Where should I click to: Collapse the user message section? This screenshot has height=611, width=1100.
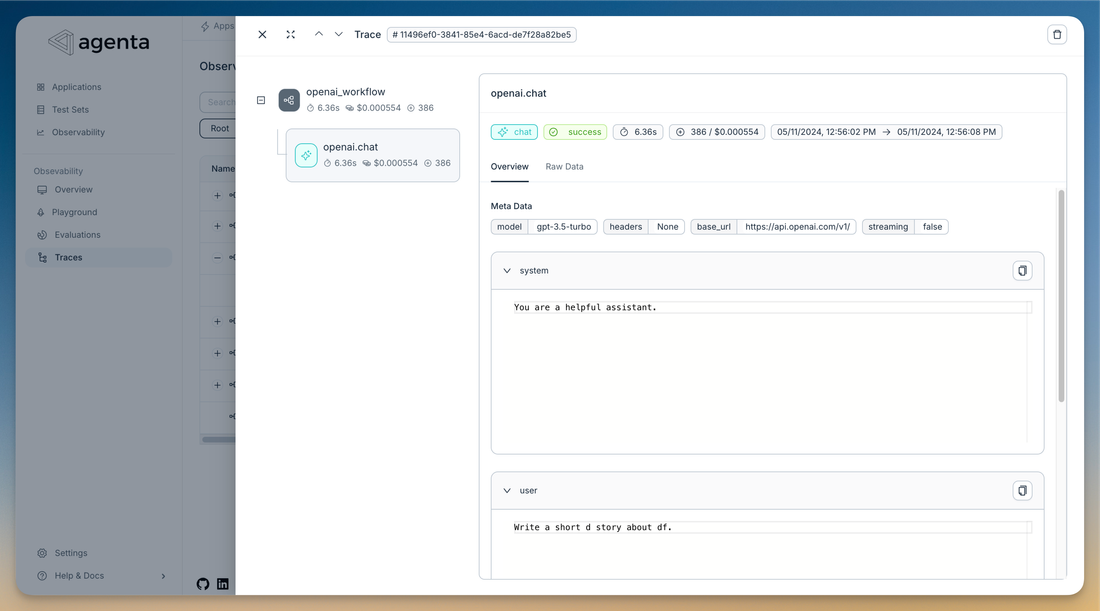click(507, 491)
